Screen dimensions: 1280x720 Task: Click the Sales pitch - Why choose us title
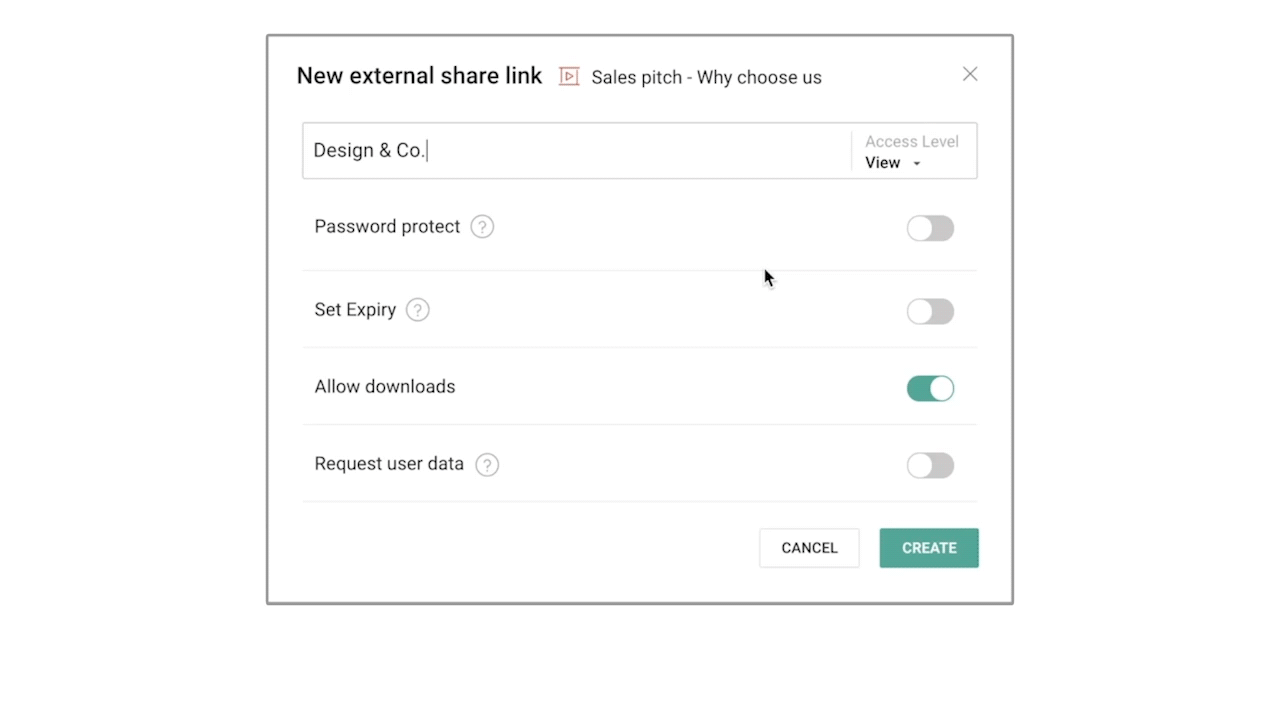706,78
